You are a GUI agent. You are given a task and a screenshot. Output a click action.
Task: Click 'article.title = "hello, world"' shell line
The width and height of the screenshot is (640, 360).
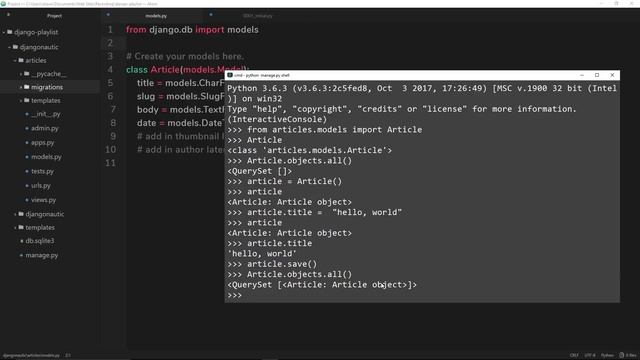tap(324, 212)
